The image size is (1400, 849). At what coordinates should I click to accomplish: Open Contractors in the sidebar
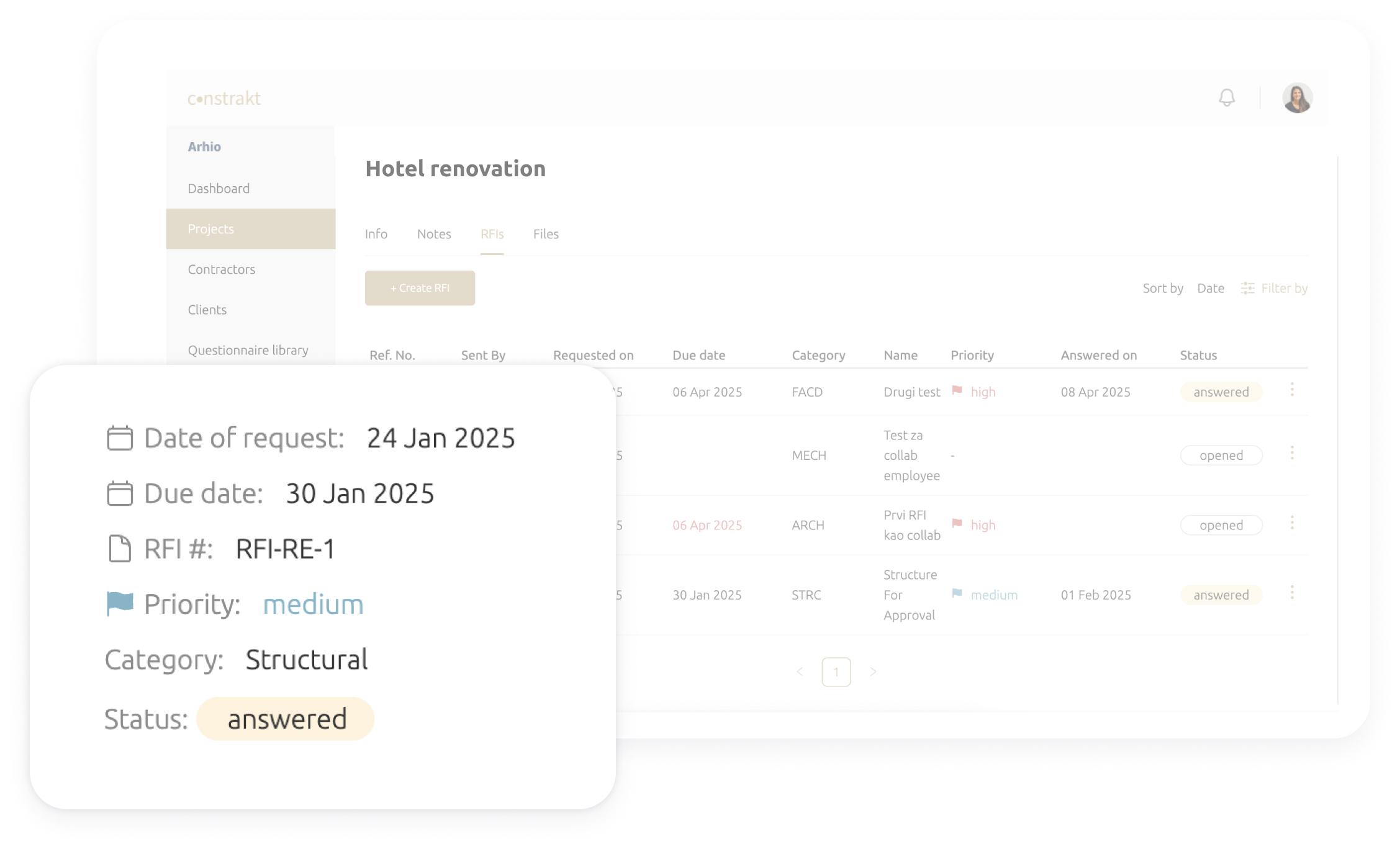coord(222,269)
